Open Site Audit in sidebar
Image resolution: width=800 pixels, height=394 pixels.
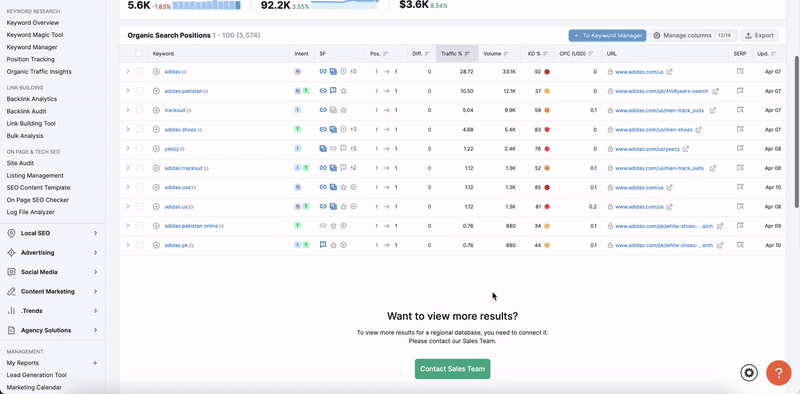tap(20, 163)
